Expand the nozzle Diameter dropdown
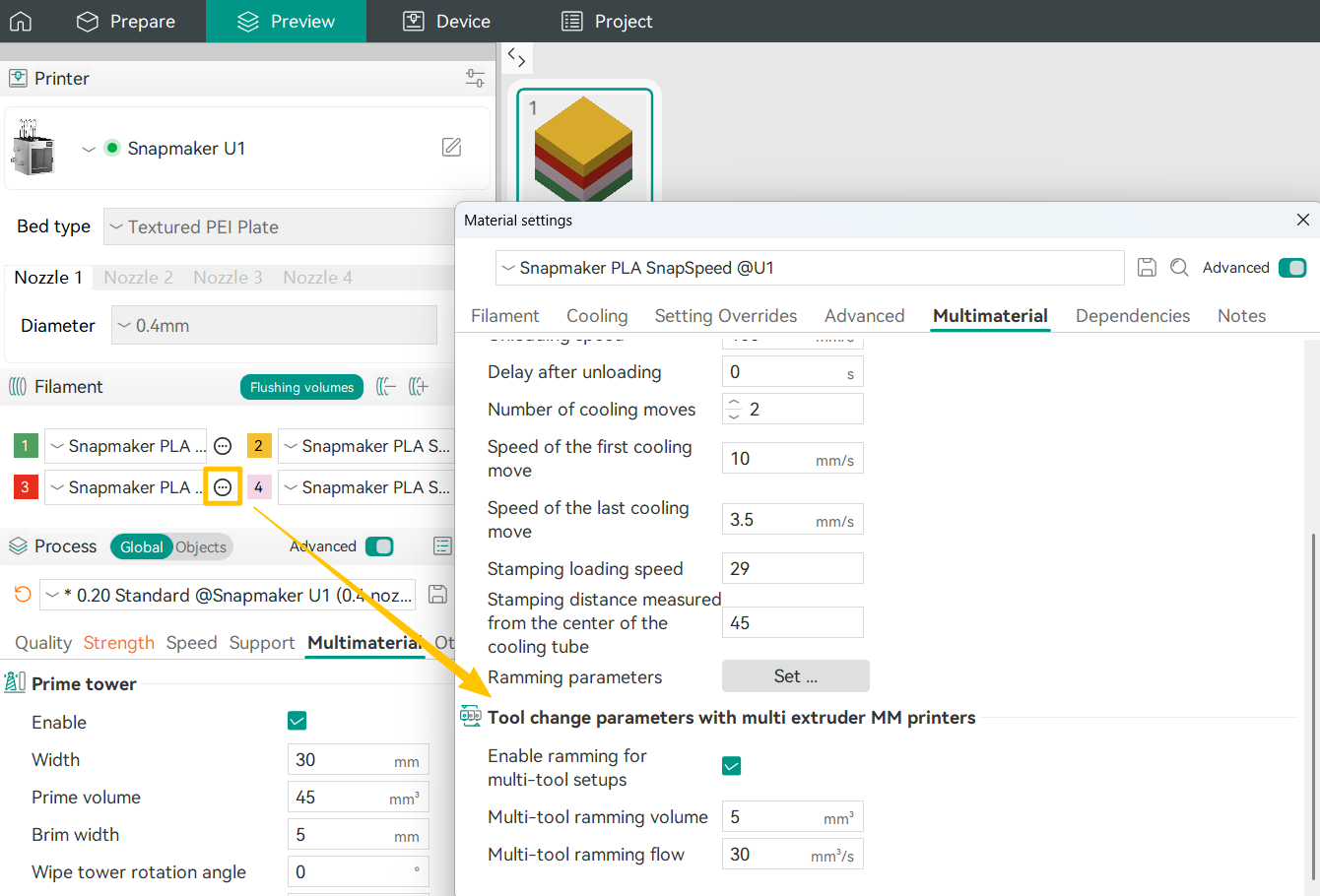 pyautogui.click(x=274, y=325)
